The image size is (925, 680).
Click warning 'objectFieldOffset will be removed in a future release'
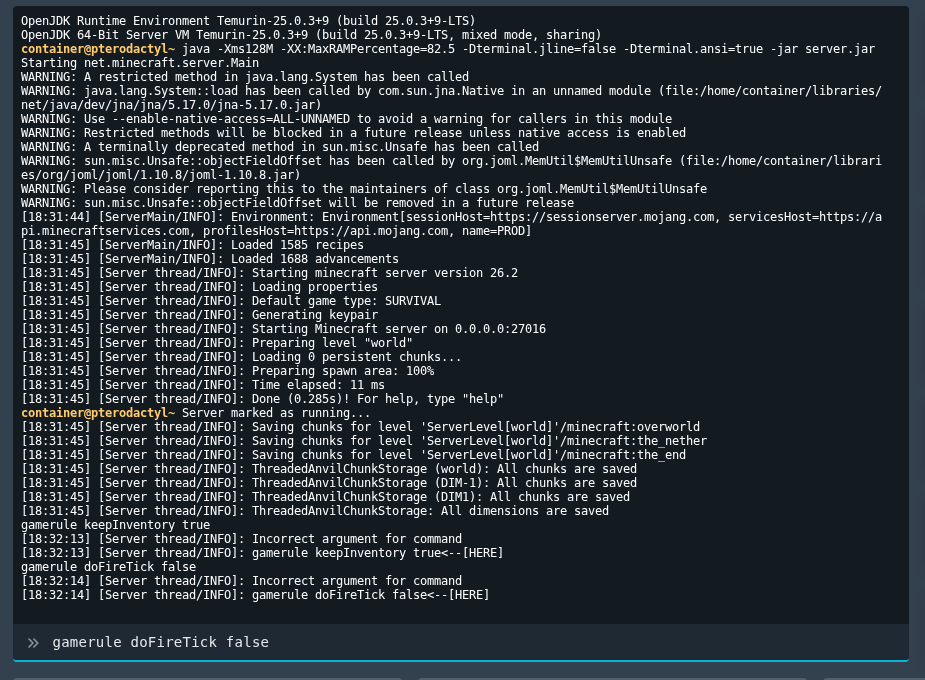pos(297,203)
